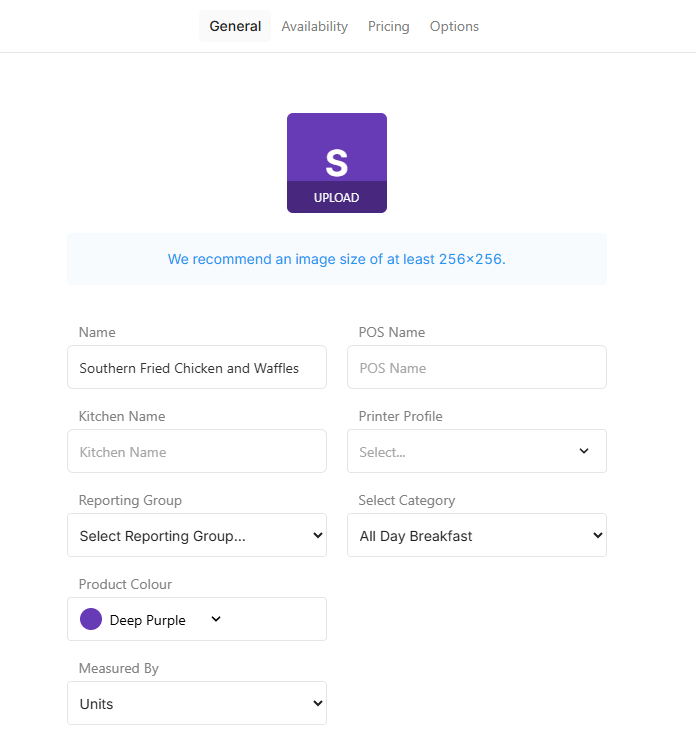Select the Options tab
The height and width of the screenshot is (750, 696).
[454, 26]
